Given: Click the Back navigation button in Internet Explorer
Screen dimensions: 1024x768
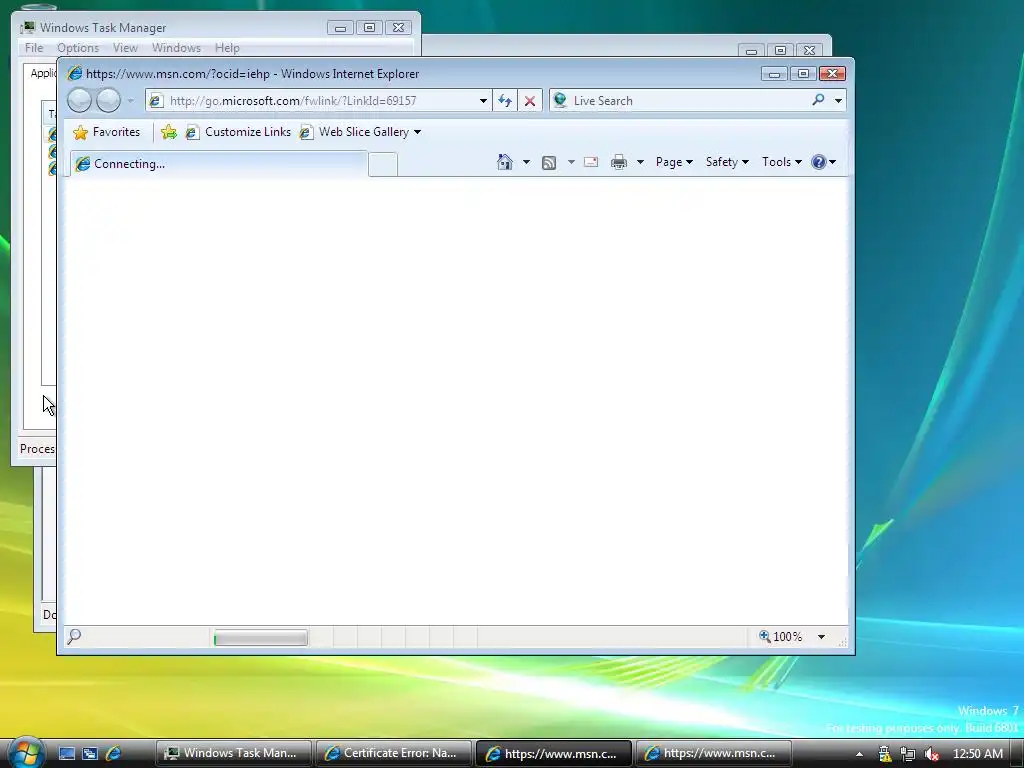Looking at the screenshot, I should click(x=79, y=101).
